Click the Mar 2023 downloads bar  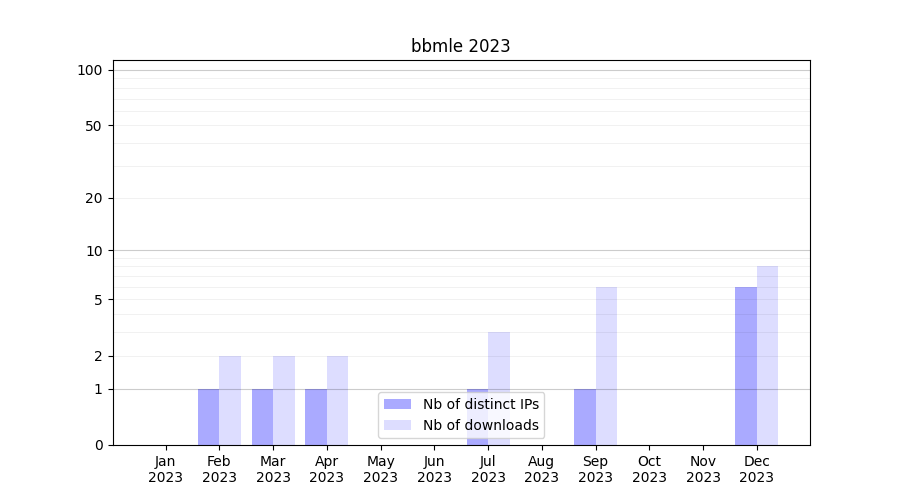click(284, 400)
